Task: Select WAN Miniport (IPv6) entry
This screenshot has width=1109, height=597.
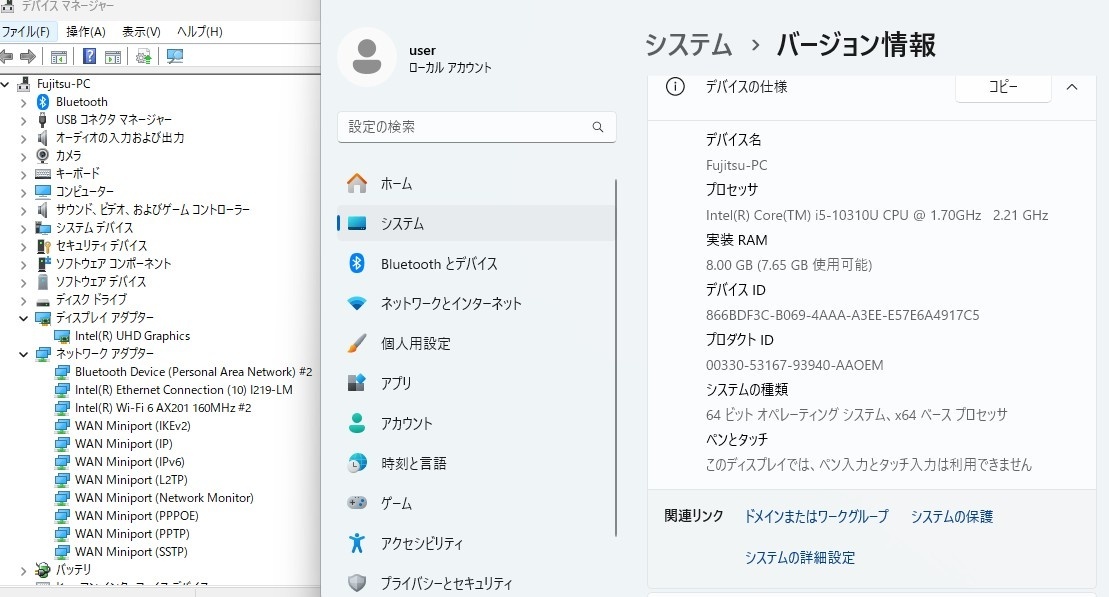Action: pyautogui.click(x=129, y=462)
